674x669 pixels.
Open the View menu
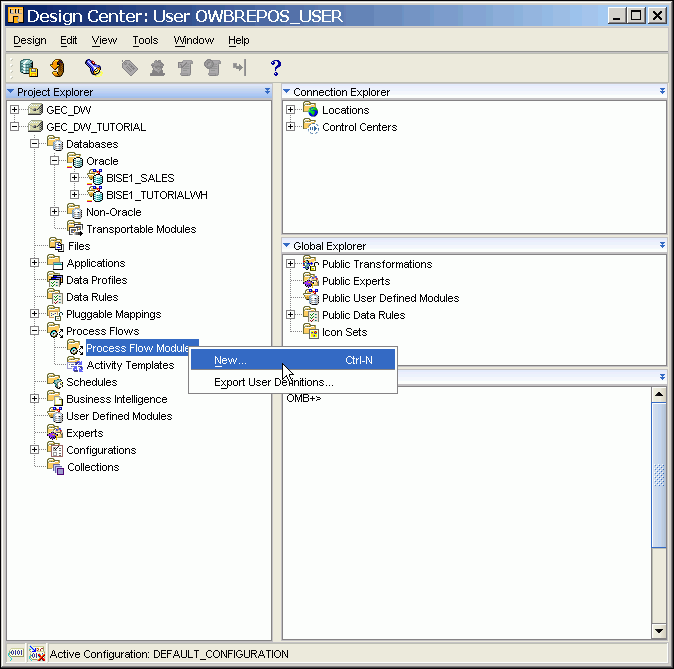(x=104, y=40)
